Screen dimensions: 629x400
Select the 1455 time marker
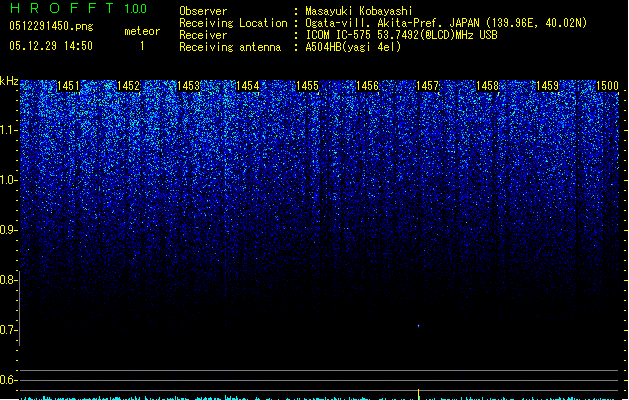pos(307,87)
